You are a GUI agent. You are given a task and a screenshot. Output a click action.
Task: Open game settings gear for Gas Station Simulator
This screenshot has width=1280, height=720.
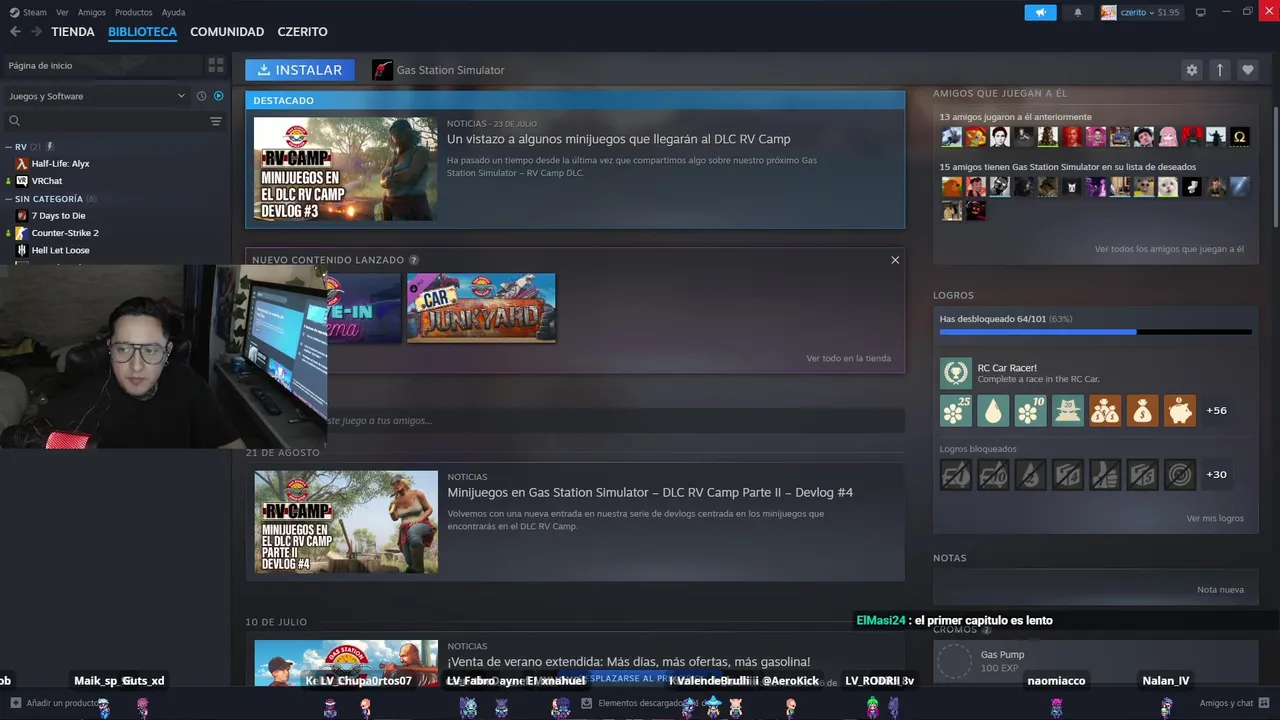click(1191, 70)
